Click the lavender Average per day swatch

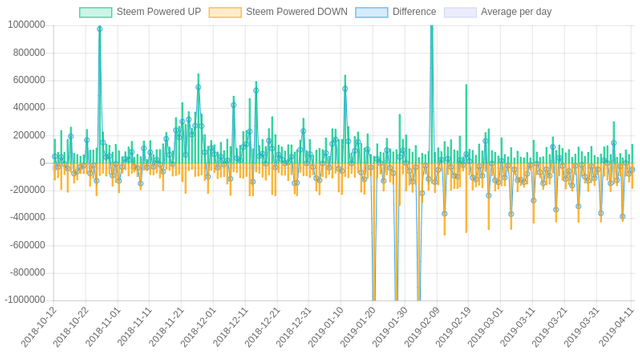(460, 12)
